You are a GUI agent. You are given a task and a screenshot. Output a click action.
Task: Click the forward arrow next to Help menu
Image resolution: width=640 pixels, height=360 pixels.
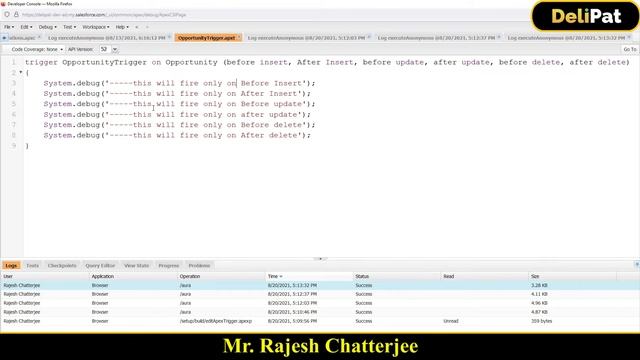click(x=147, y=27)
